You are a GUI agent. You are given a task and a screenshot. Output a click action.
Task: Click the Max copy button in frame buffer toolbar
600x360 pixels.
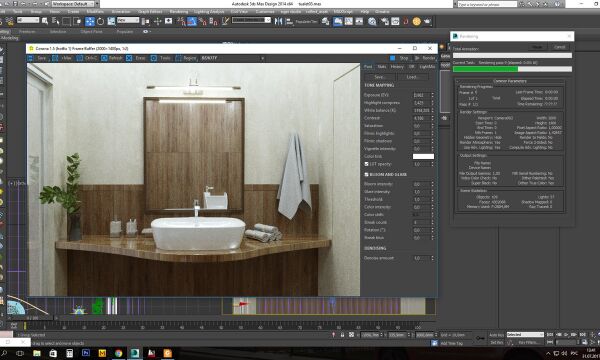coord(62,58)
